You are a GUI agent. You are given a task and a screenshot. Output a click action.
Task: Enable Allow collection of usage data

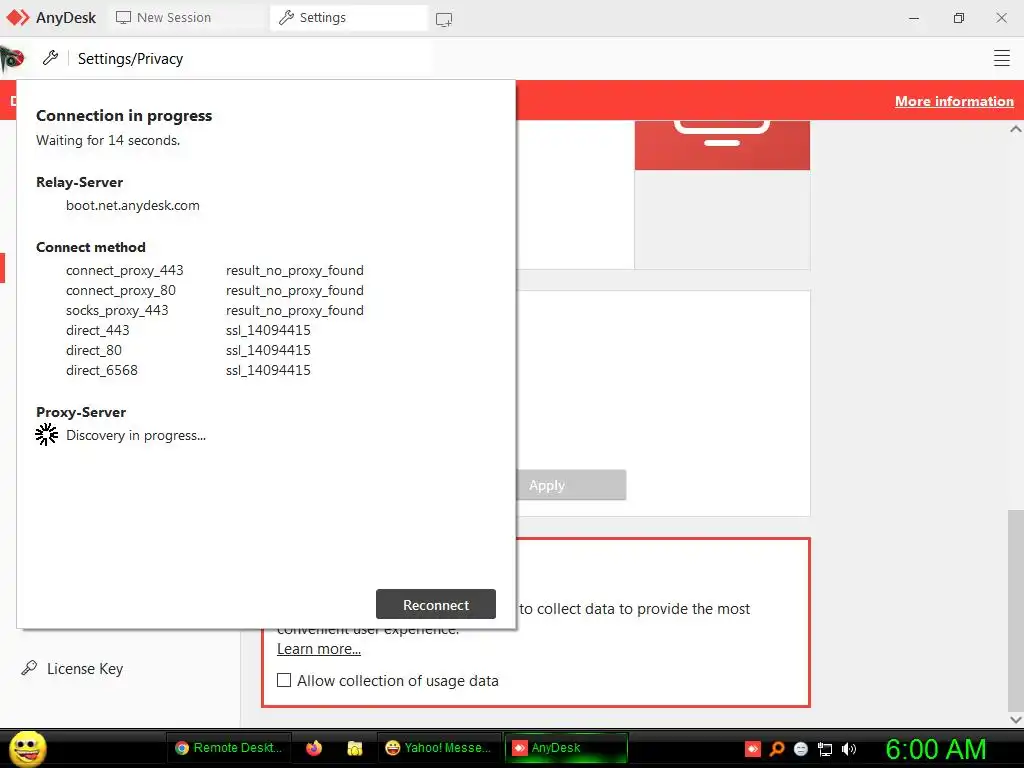click(284, 680)
